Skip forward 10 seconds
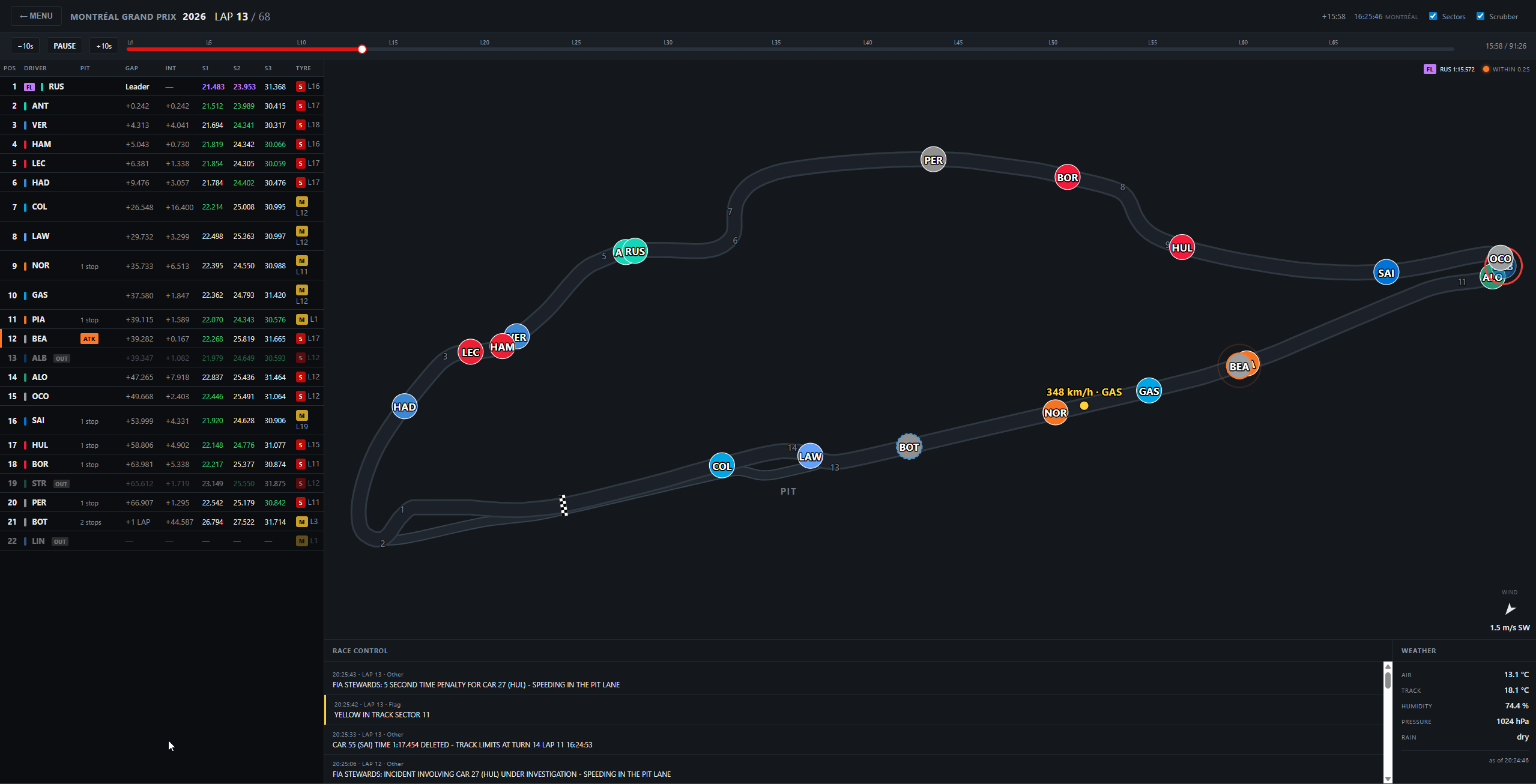The height and width of the screenshot is (784, 1536). point(104,46)
